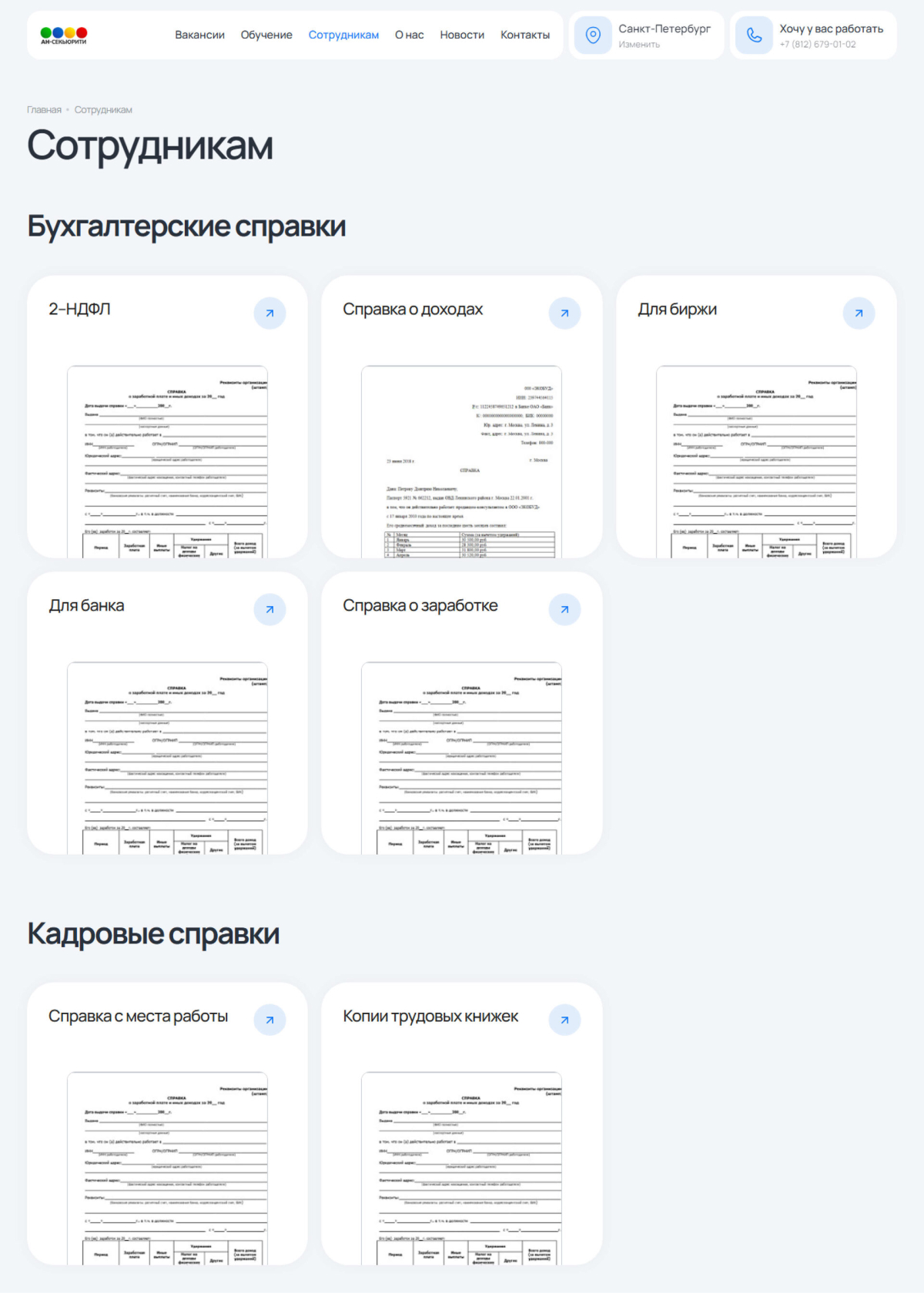The height and width of the screenshot is (1293, 924).
Task: Open the Новости section
Action: (462, 35)
